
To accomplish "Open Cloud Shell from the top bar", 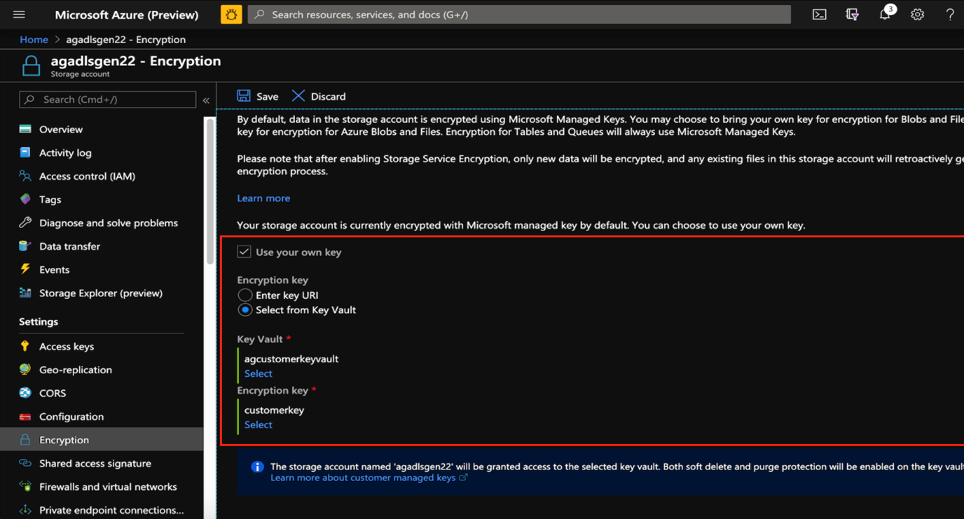I will click(819, 14).
